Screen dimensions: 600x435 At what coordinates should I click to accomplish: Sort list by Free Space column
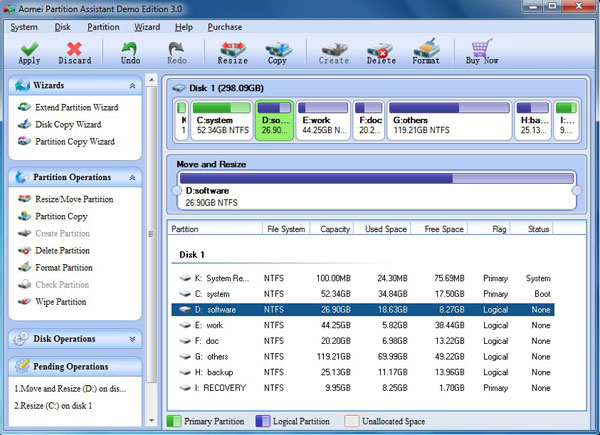point(443,229)
